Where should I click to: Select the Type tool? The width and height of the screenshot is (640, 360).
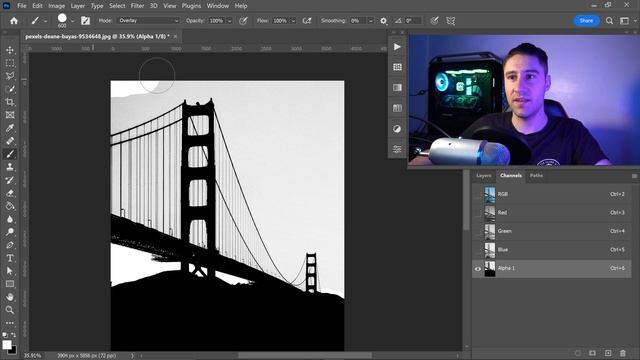tap(10, 258)
